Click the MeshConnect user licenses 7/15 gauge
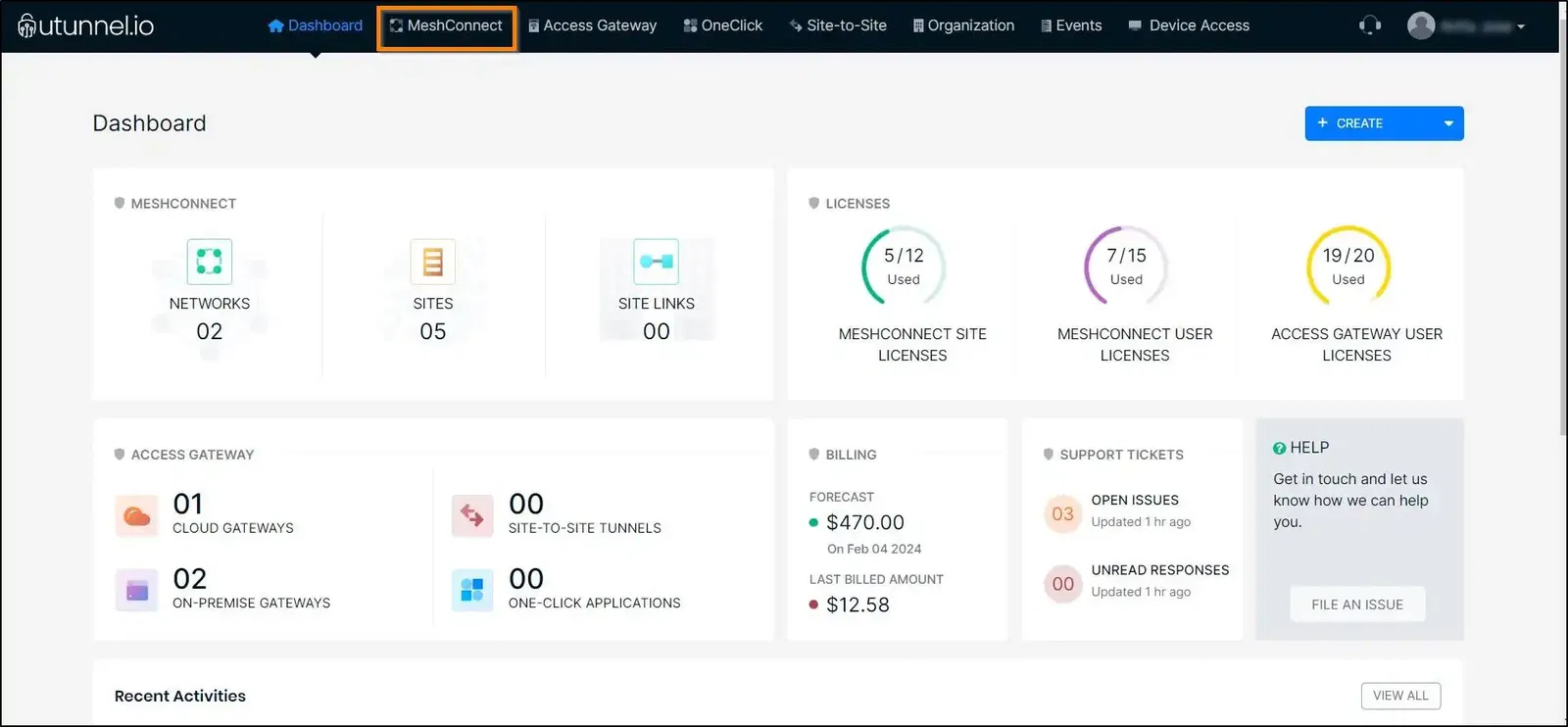The height and width of the screenshot is (727, 1568). (1126, 266)
